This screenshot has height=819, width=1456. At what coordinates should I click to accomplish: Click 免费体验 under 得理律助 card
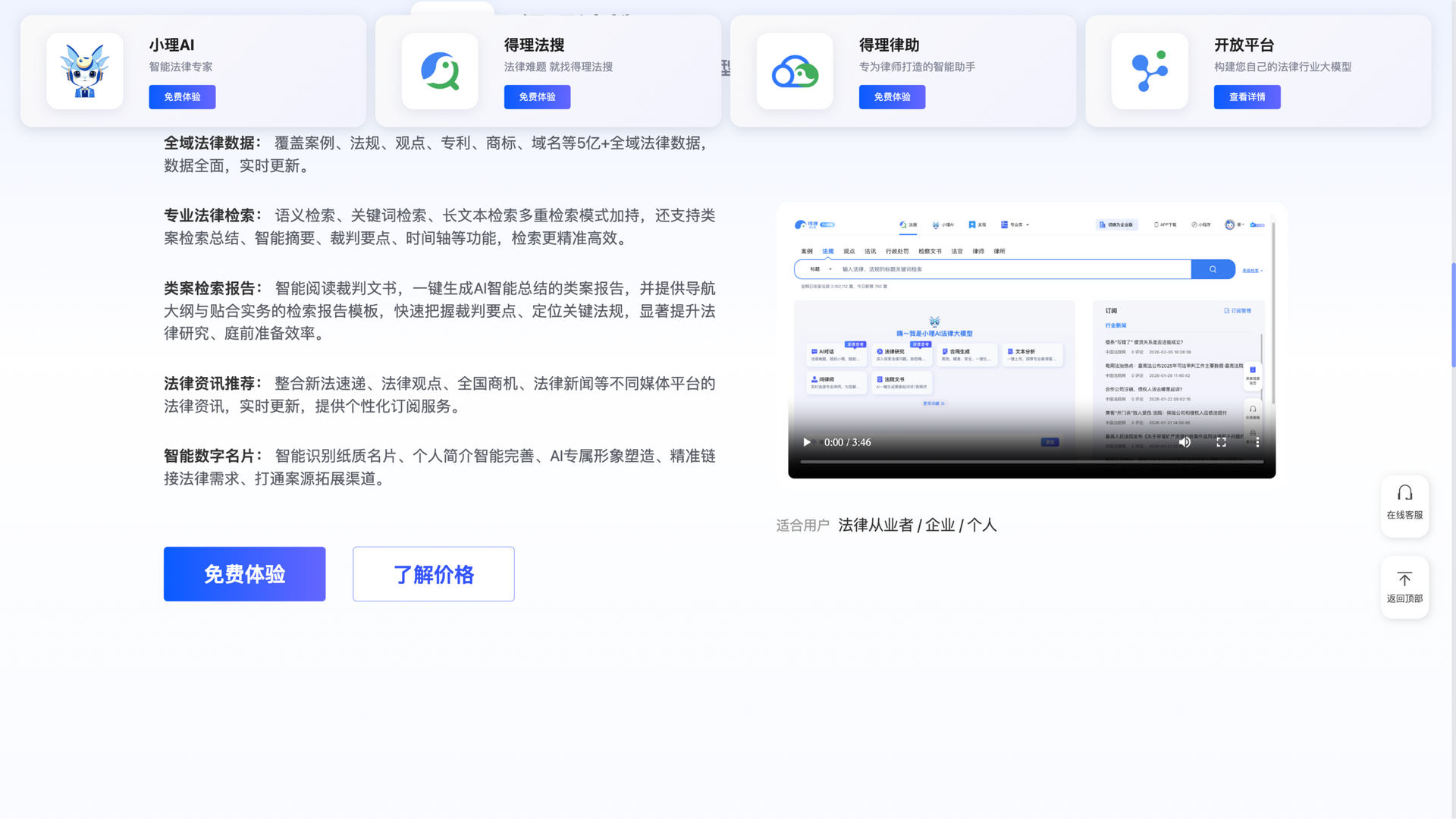[x=892, y=97]
